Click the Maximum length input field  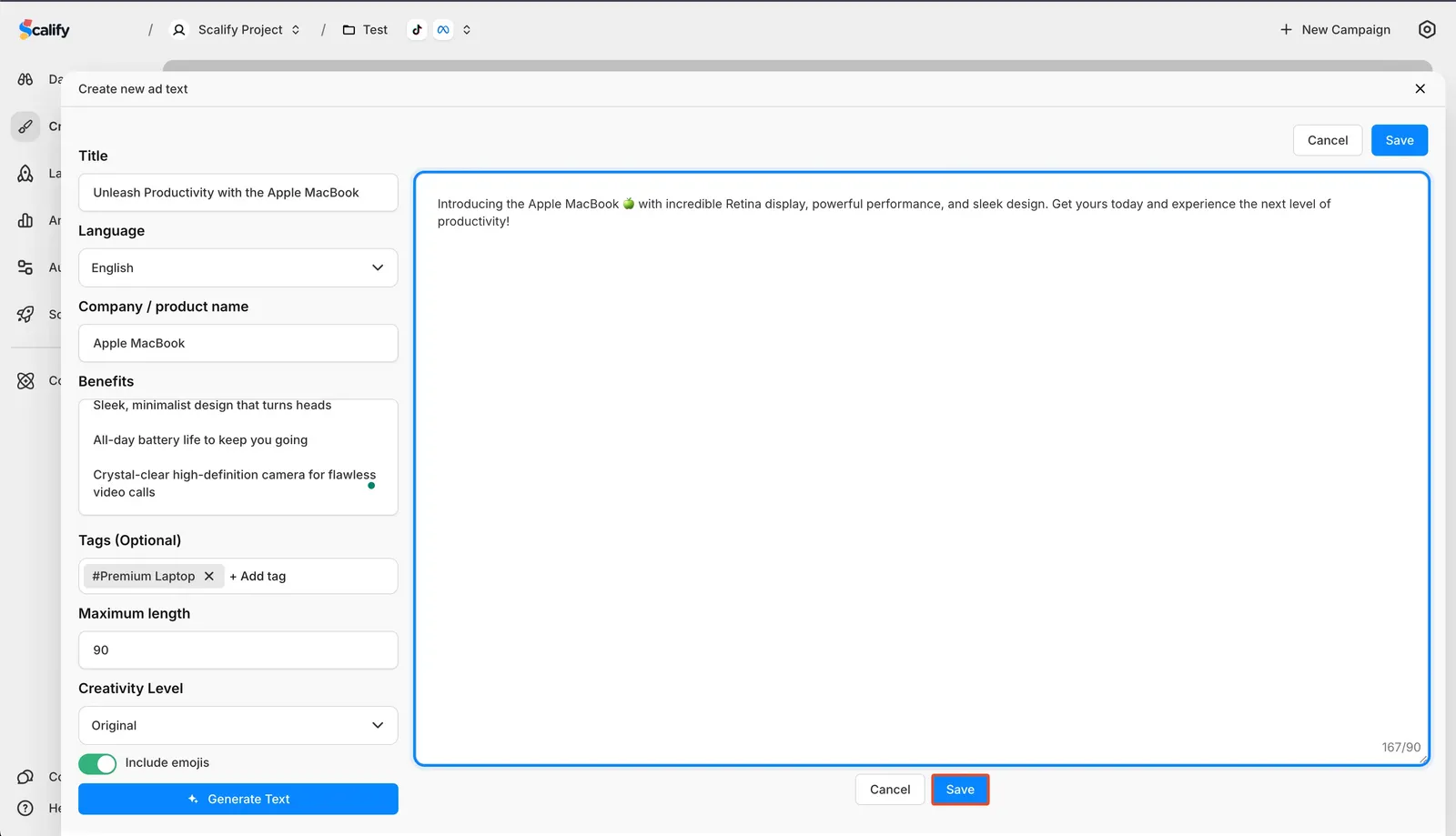click(238, 650)
